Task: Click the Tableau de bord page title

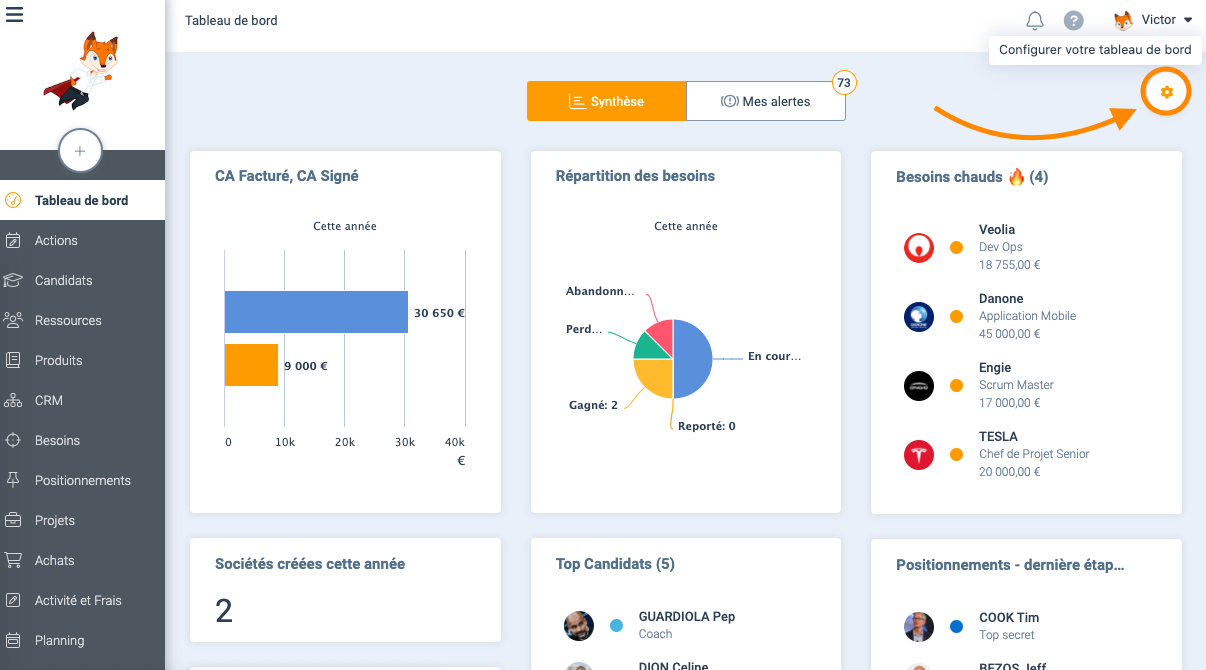Action: [x=231, y=20]
